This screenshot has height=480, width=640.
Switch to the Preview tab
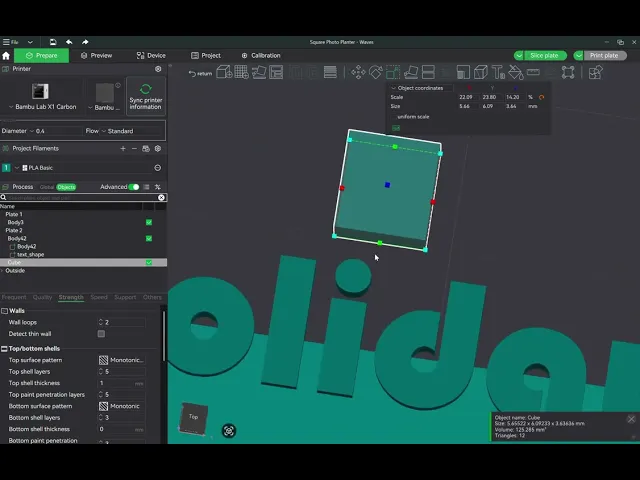pos(96,56)
